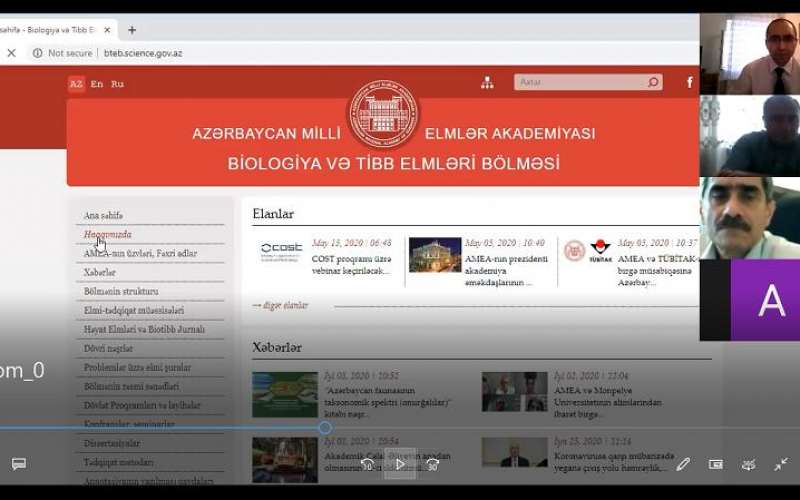Screen dimensions: 800x500
Task: Exit fullscreen with the collapse arrows icon
Action: coord(781,464)
